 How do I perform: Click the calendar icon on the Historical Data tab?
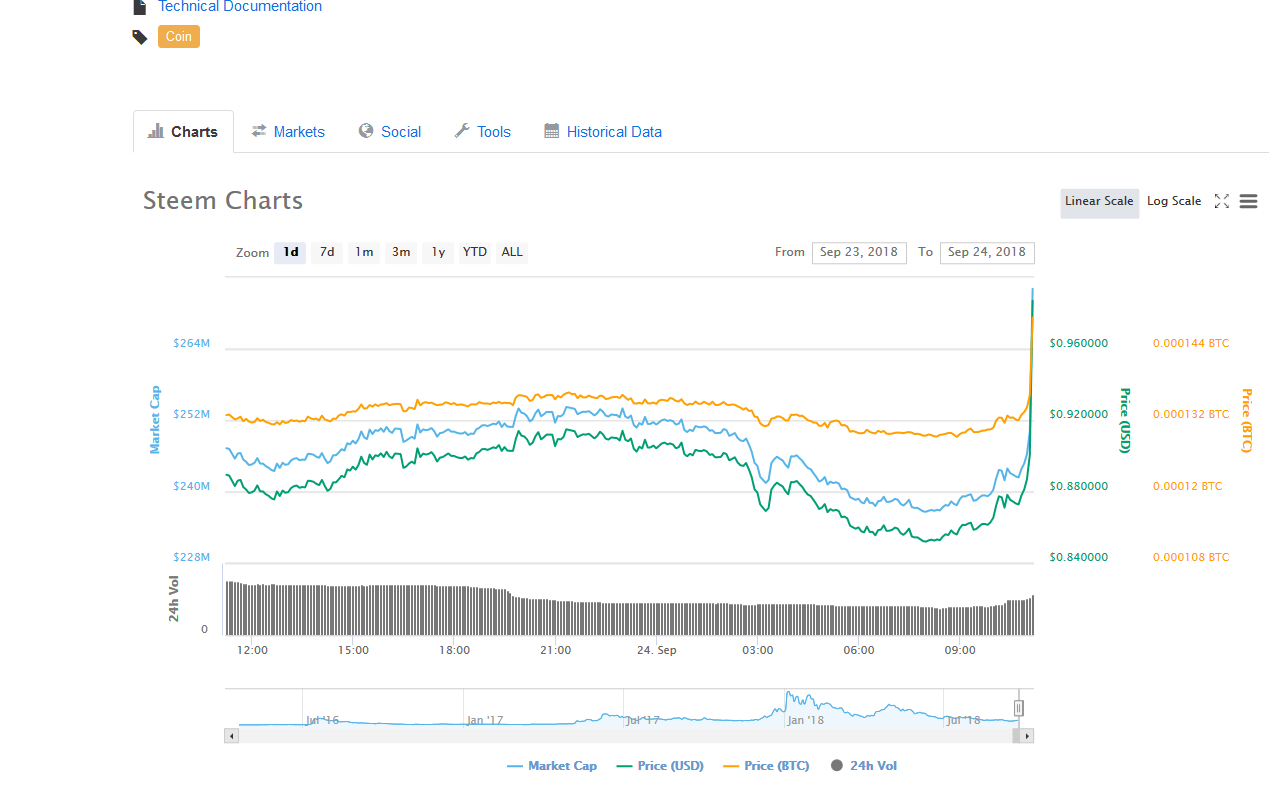pyautogui.click(x=552, y=131)
